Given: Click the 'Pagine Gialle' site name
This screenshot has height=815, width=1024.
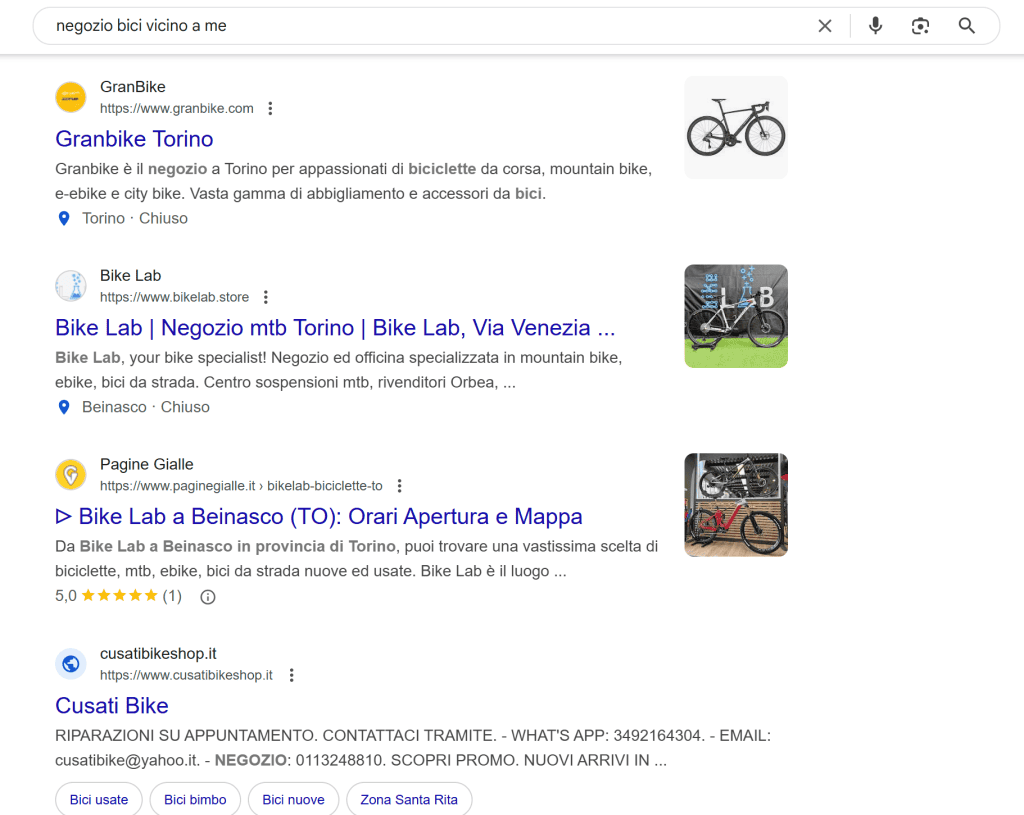Looking at the screenshot, I should 146,464.
